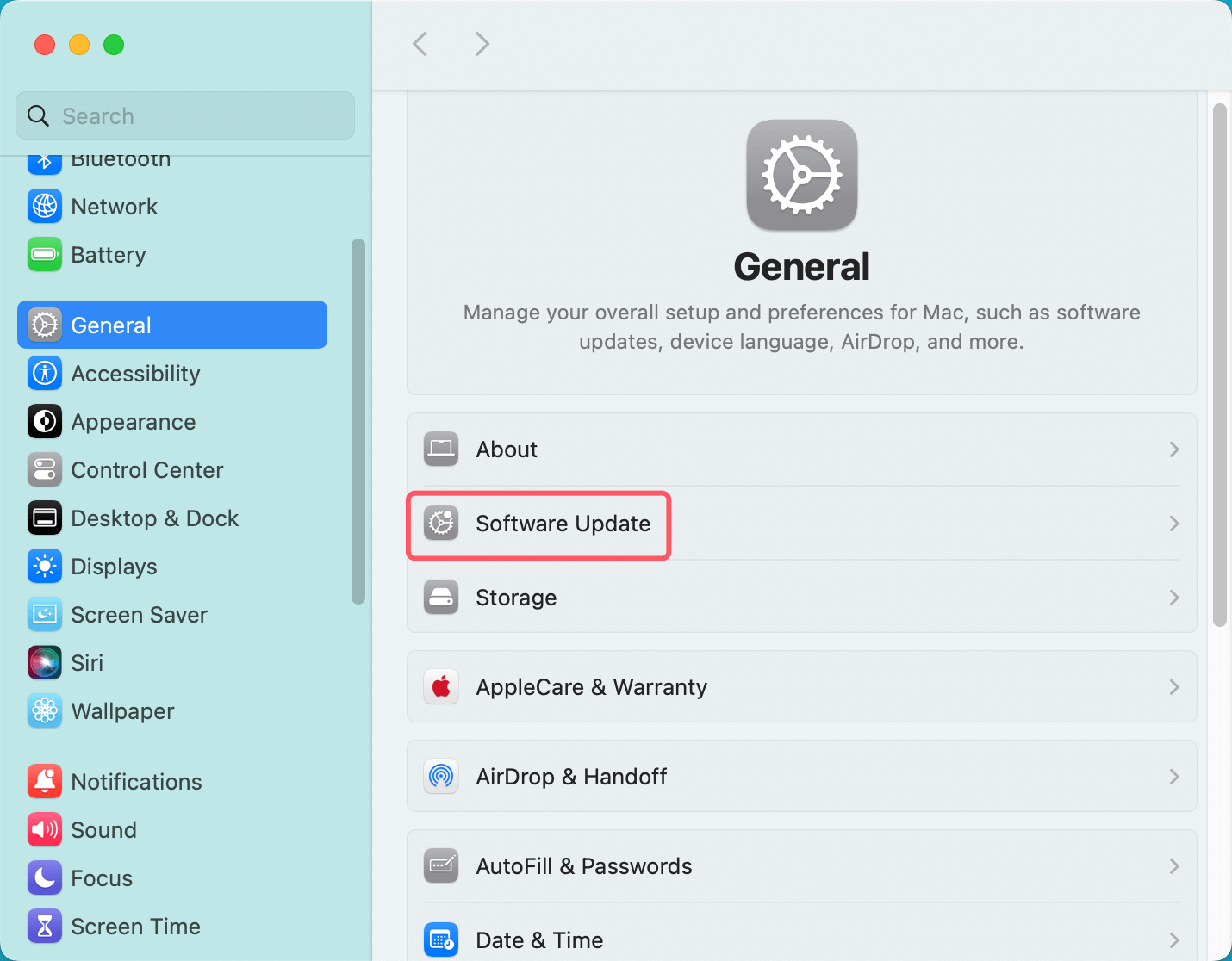Switch to Control Center settings
The width and height of the screenshot is (1232, 961).
point(146,470)
